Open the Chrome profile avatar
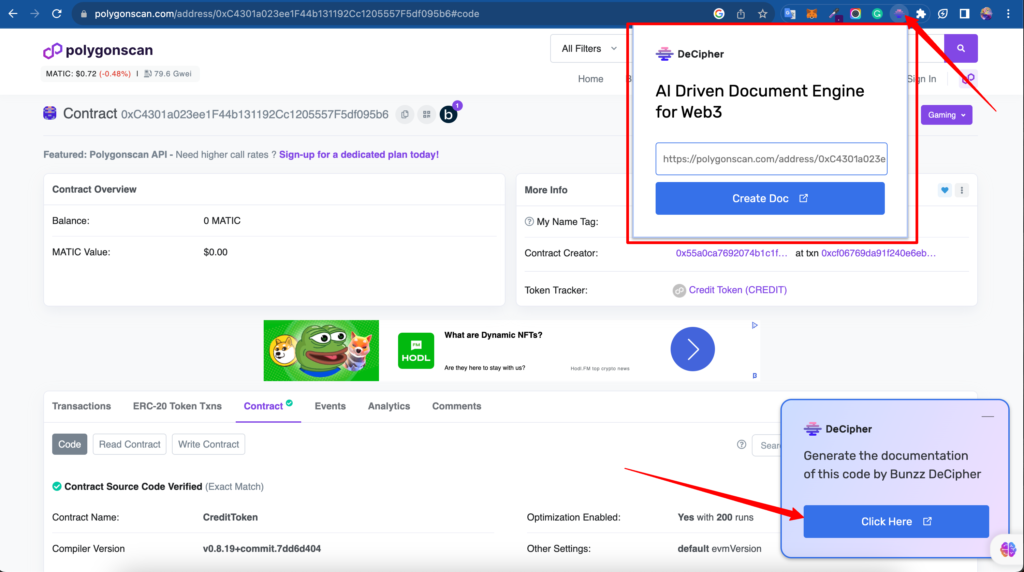The width and height of the screenshot is (1024, 572). [986, 14]
